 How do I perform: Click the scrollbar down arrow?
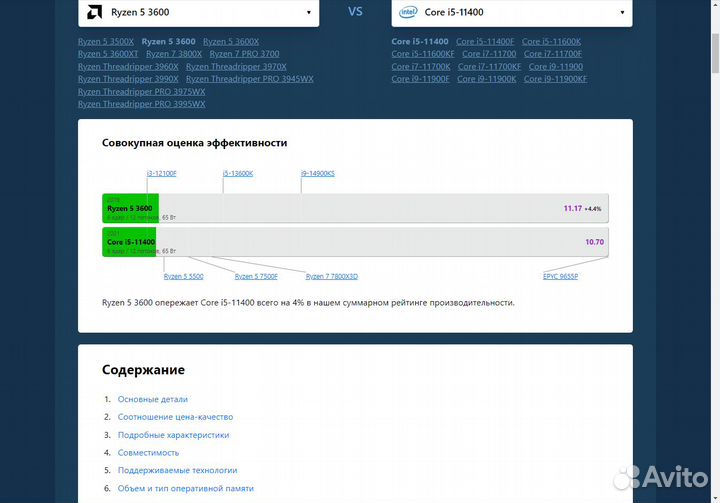[715, 498]
